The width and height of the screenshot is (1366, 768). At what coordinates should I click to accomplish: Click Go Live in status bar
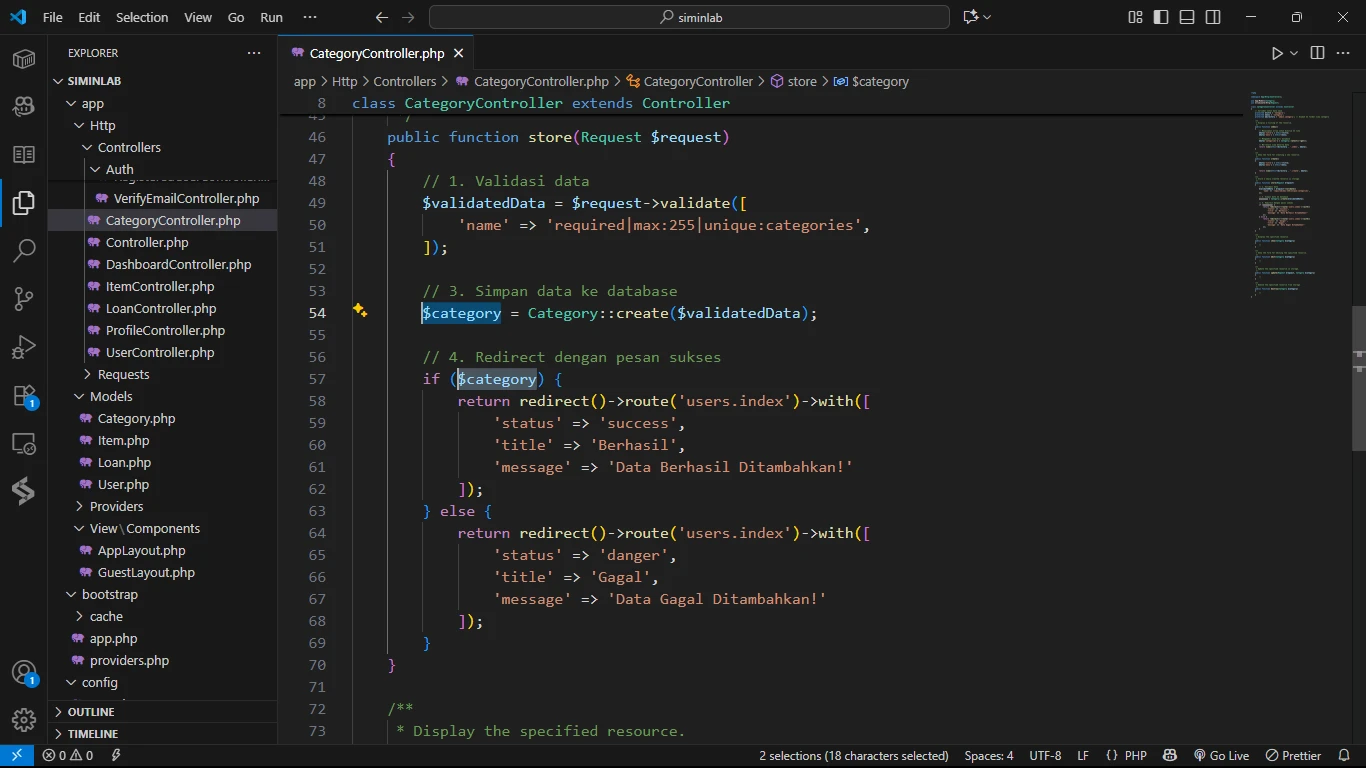tap(1221, 755)
